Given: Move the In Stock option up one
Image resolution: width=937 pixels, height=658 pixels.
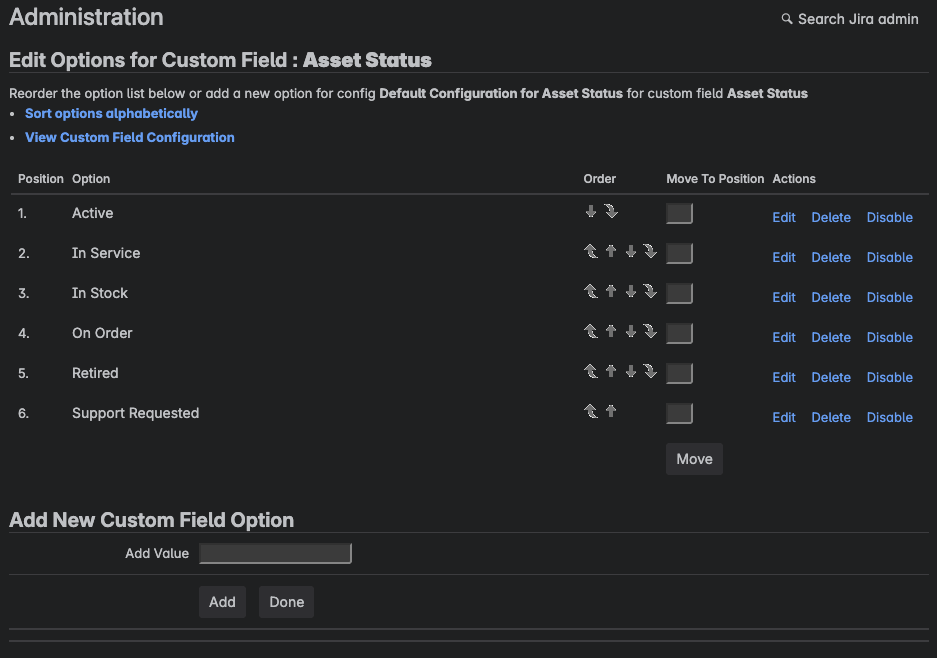Looking at the screenshot, I should (611, 292).
